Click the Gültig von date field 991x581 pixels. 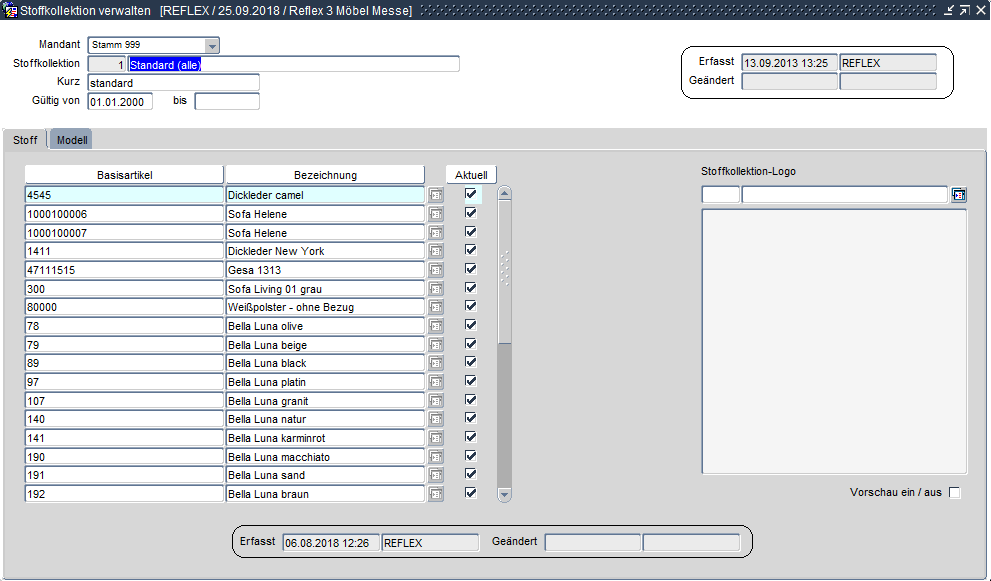(120, 101)
